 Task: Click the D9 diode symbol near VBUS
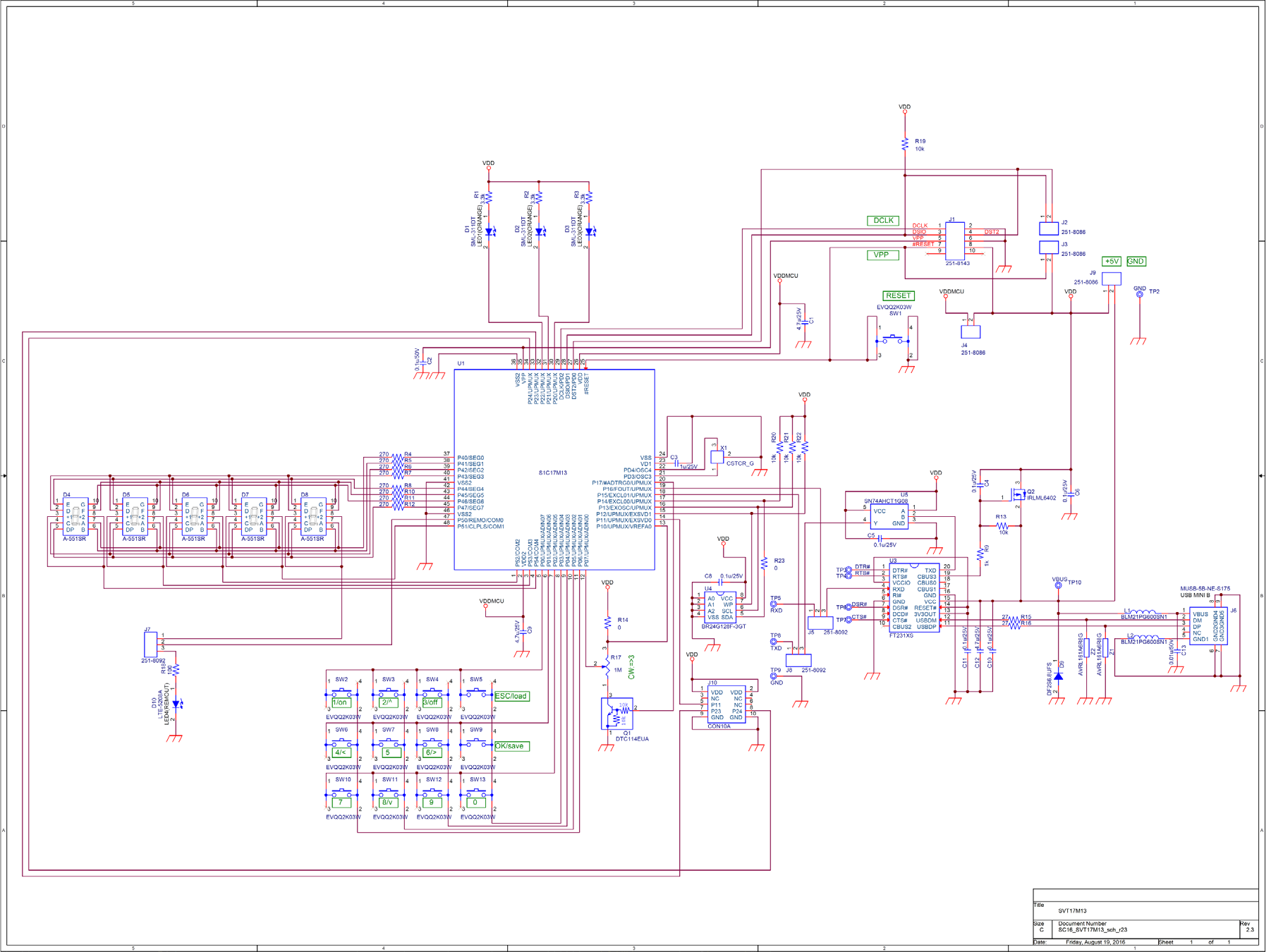(1058, 676)
